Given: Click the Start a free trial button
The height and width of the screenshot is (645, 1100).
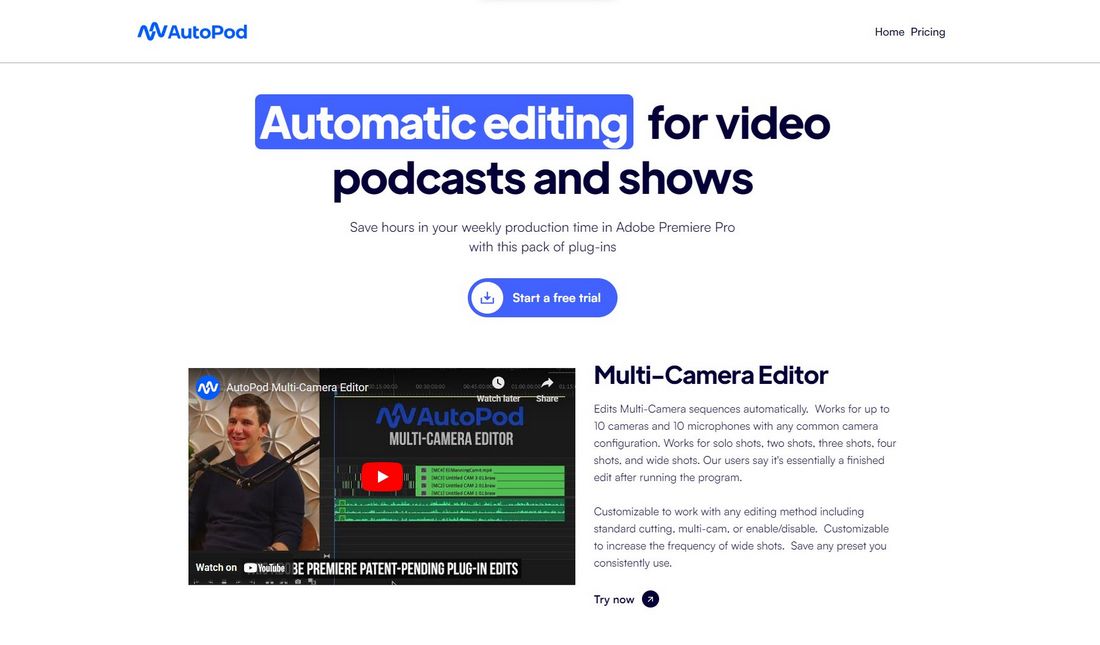Looking at the screenshot, I should pyautogui.click(x=542, y=298).
